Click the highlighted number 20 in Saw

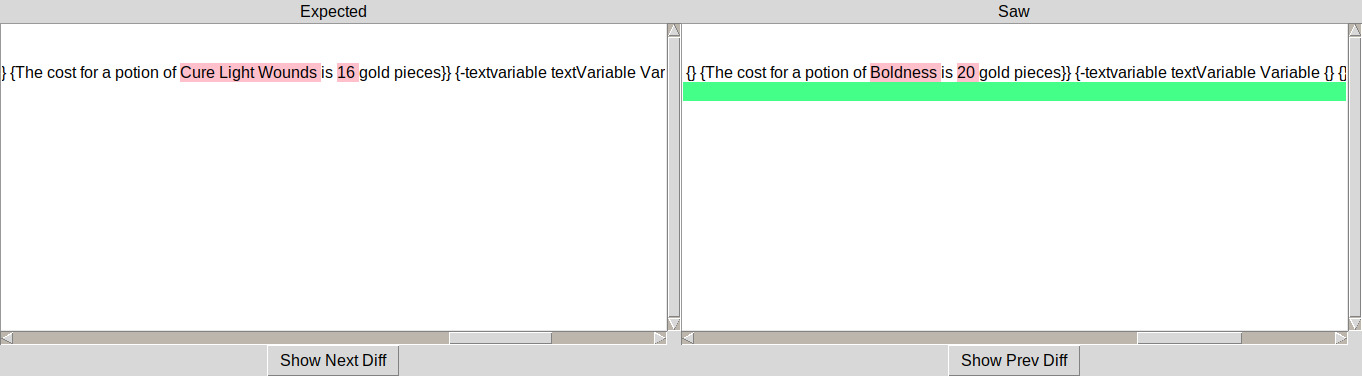coord(967,73)
